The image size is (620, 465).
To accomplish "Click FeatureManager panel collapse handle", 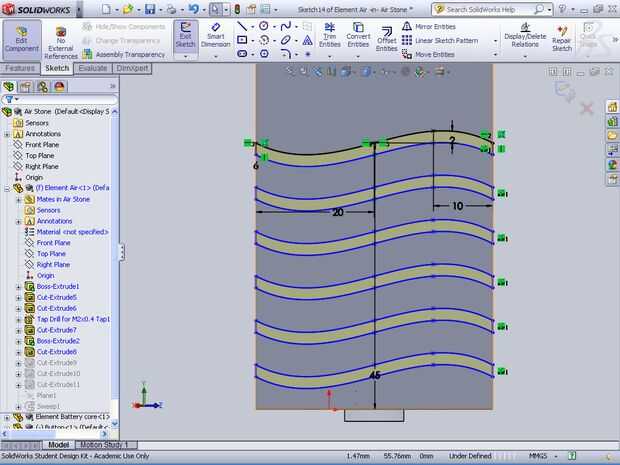I will 122,252.
